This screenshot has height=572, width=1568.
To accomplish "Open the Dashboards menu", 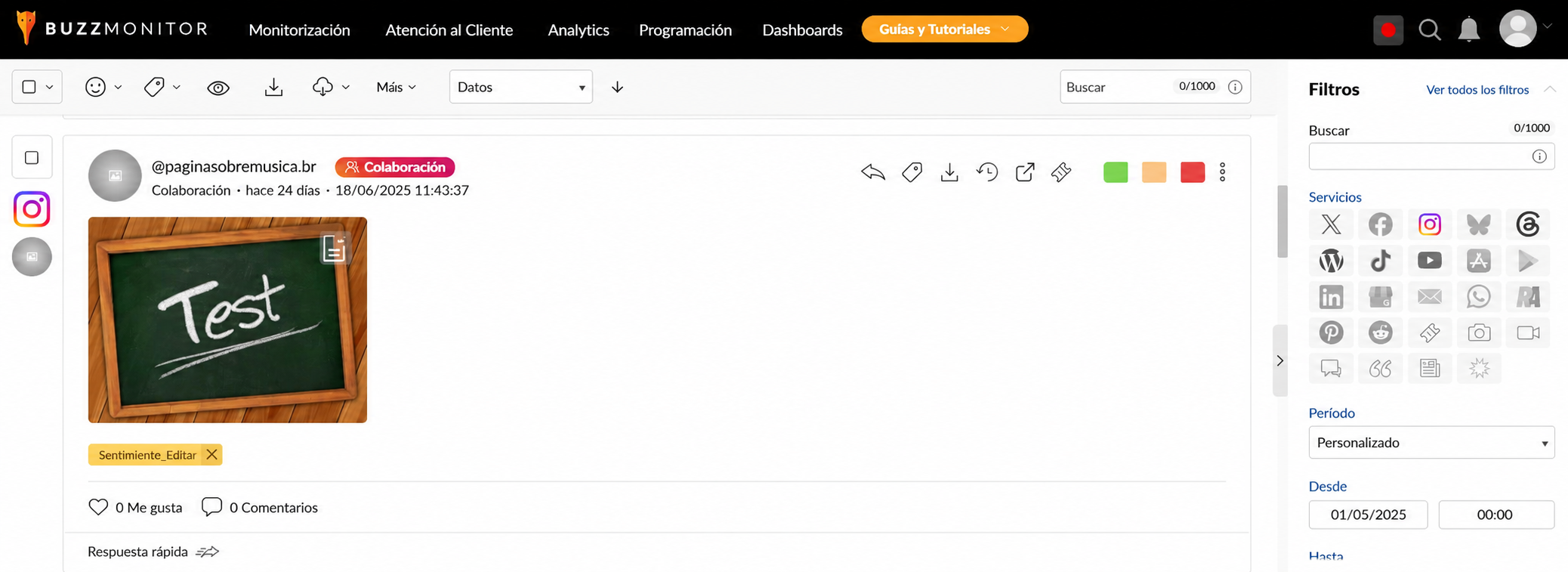I will point(802,29).
